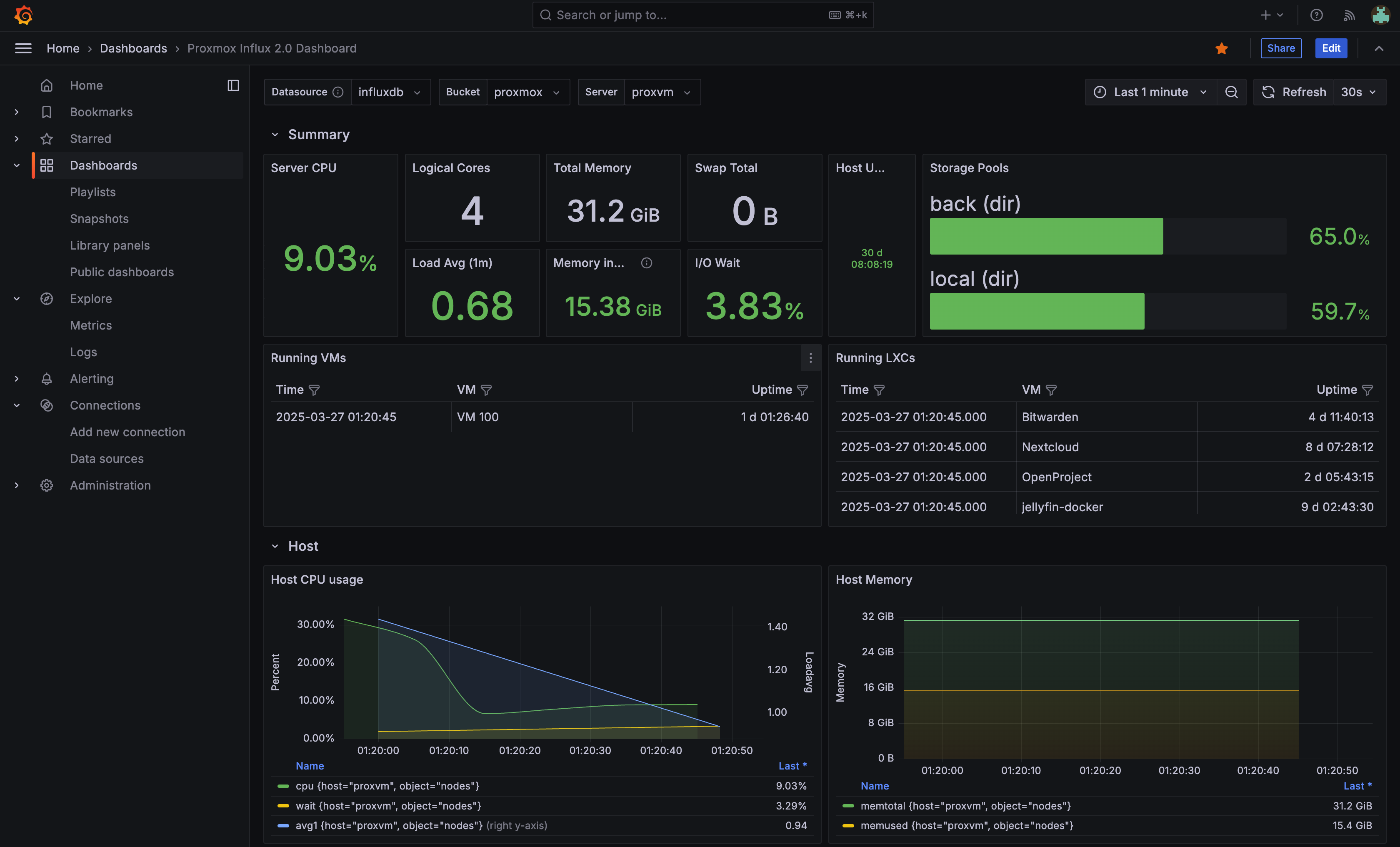The width and height of the screenshot is (1400, 847).
Task: Filter Running VMs by VM column
Action: point(486,390)
